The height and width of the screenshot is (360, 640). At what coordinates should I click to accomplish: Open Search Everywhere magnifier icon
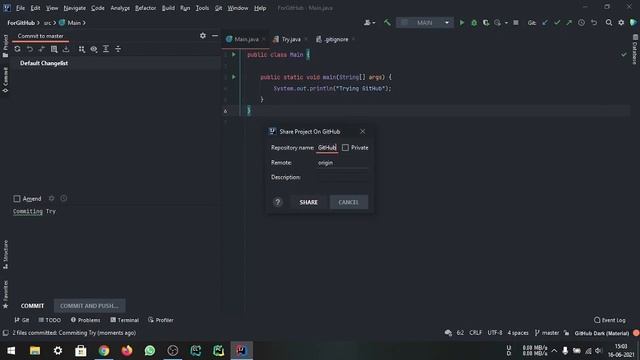[x=609, y=23]
